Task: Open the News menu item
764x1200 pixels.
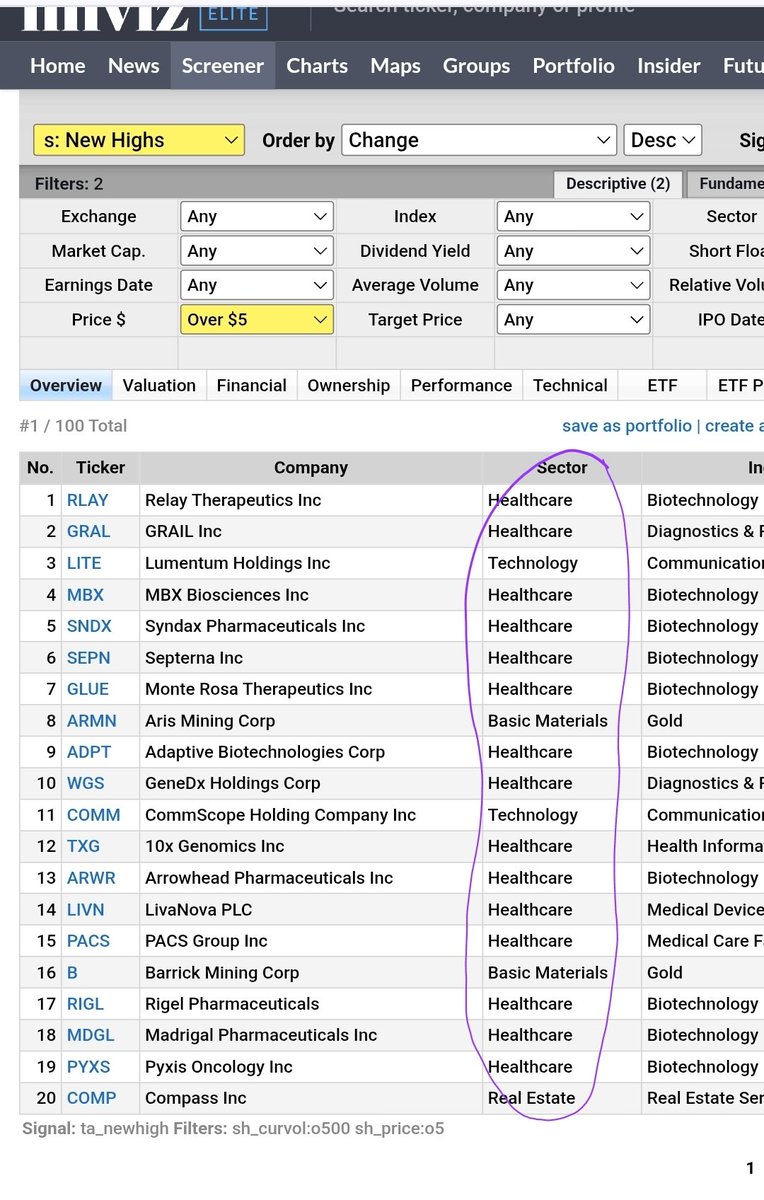Action: (x=134, y=66)
